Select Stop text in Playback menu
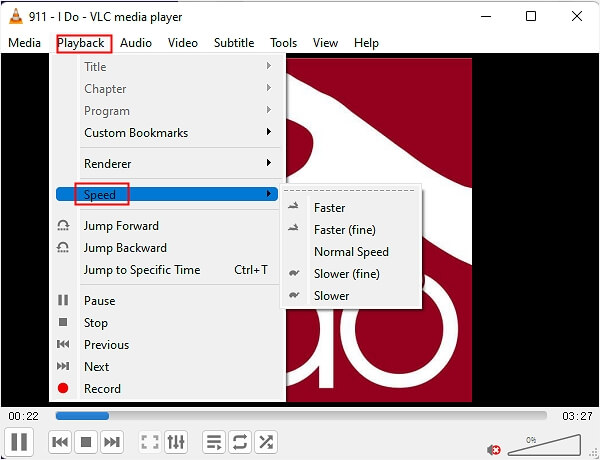 [x=96, y=323]
